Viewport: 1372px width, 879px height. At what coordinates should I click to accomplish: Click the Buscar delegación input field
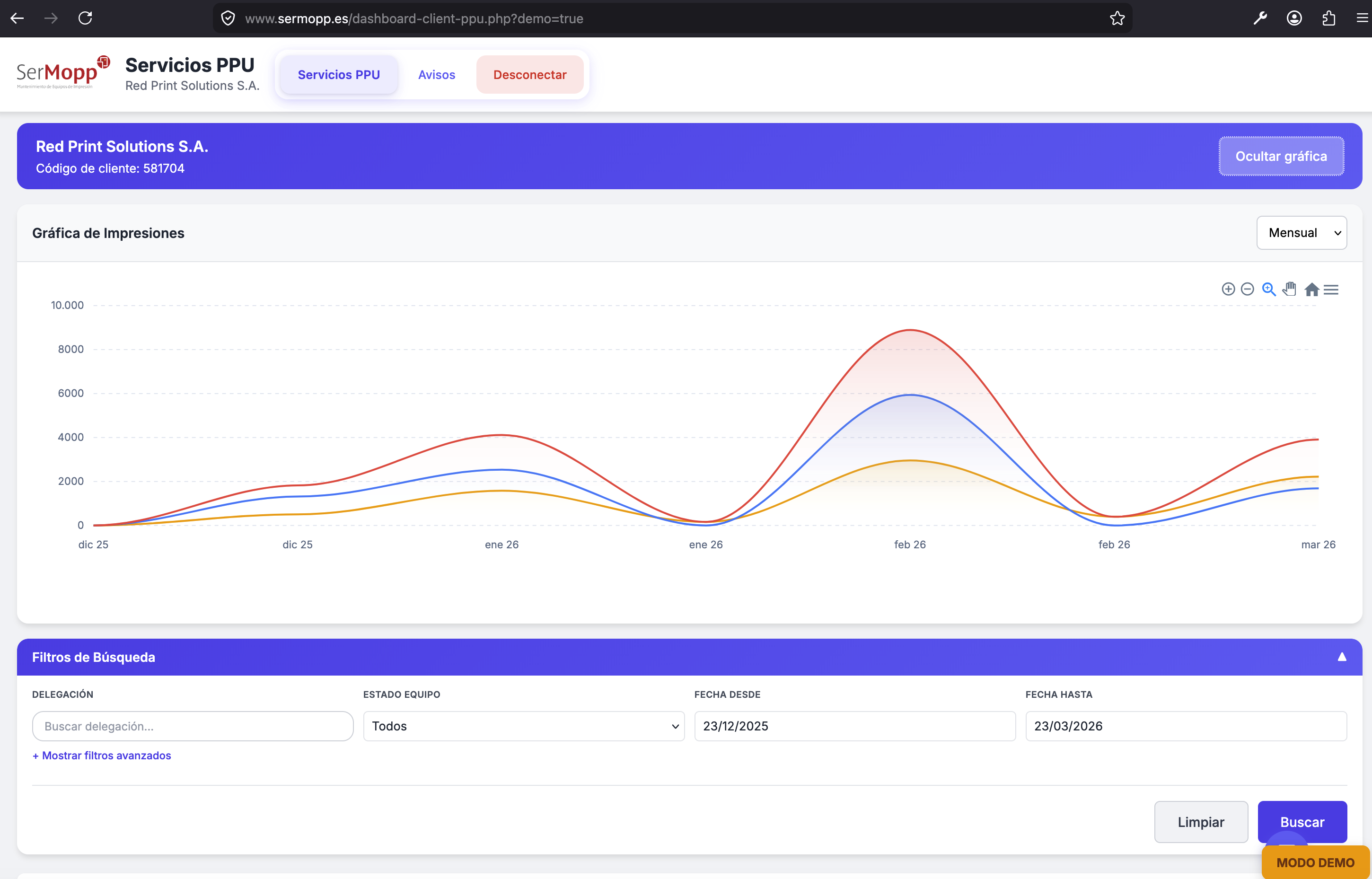[193, 726]
